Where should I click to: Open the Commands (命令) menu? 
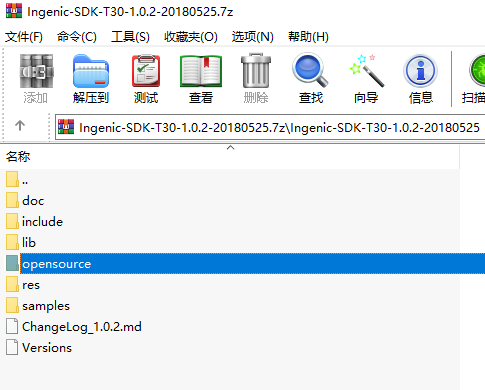pos(77,37)
